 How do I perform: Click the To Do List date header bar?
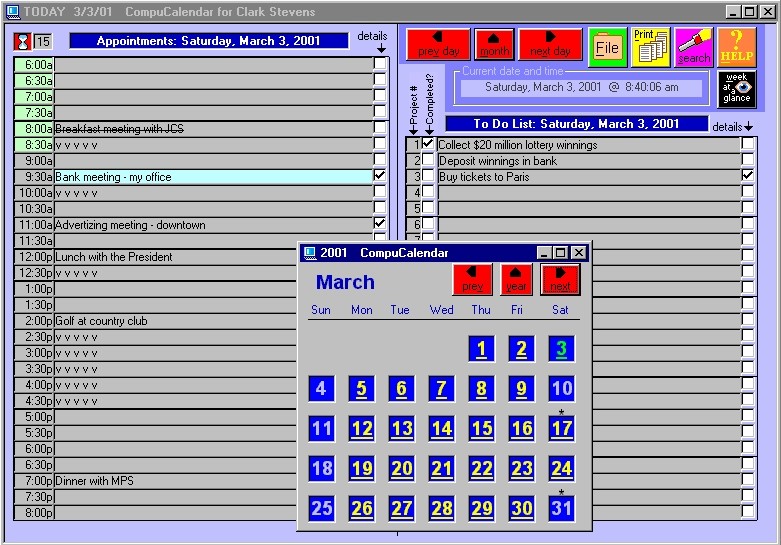point(577,124)
